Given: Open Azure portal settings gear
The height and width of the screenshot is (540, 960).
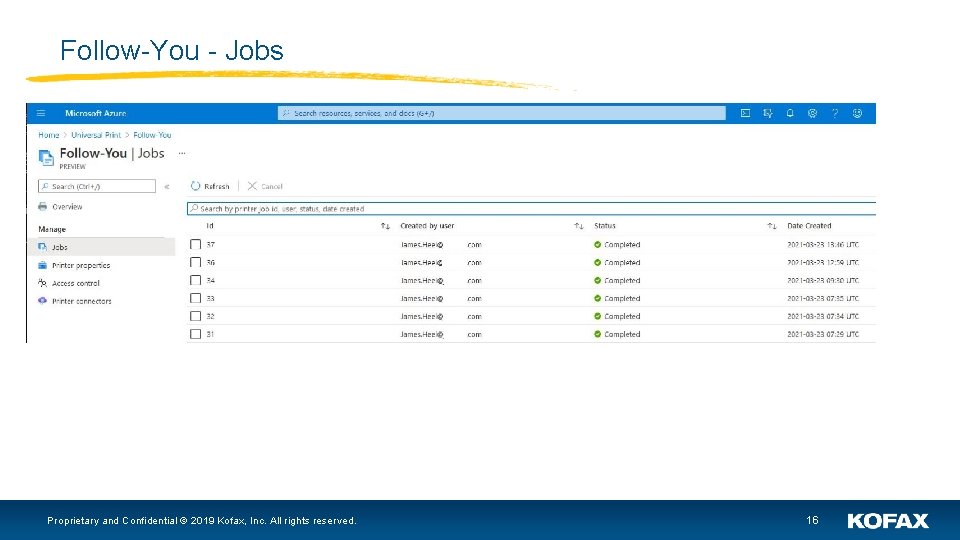Looking at the screenshot, I should (x=812, y=113).
